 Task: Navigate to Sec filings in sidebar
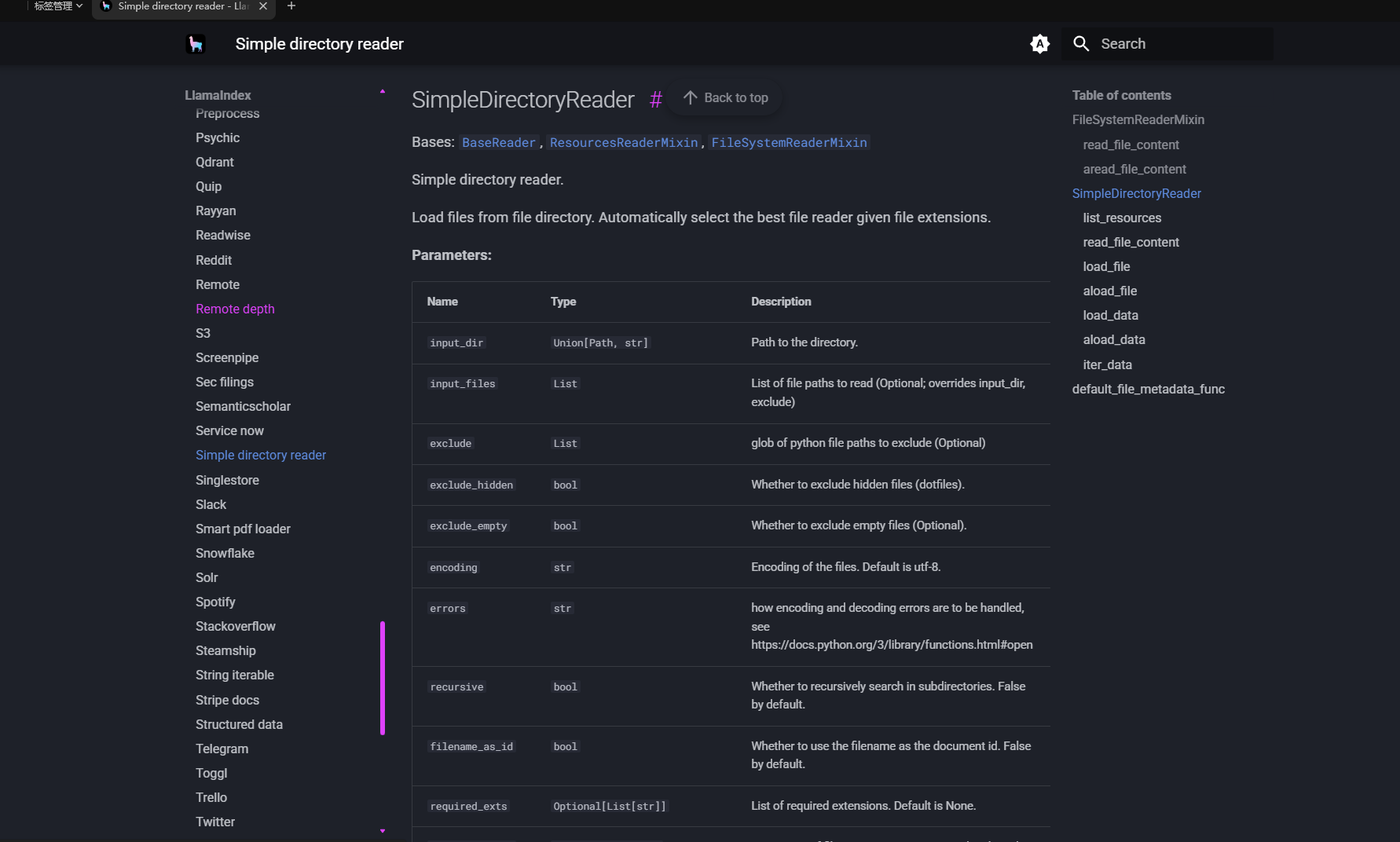[225, 382]
